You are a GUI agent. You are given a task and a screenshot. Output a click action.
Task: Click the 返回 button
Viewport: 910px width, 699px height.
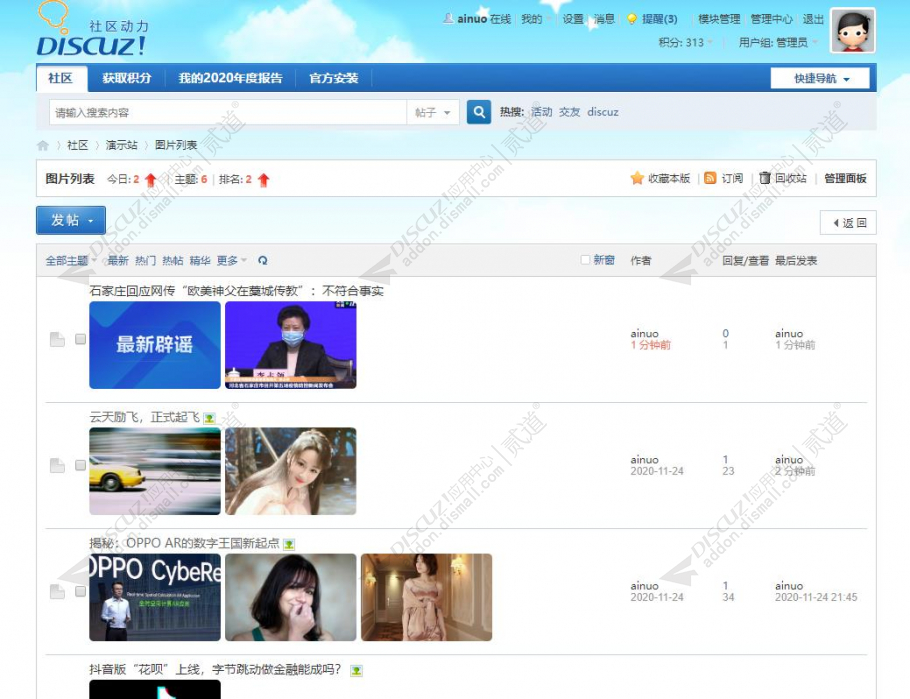tap(848, 223)
